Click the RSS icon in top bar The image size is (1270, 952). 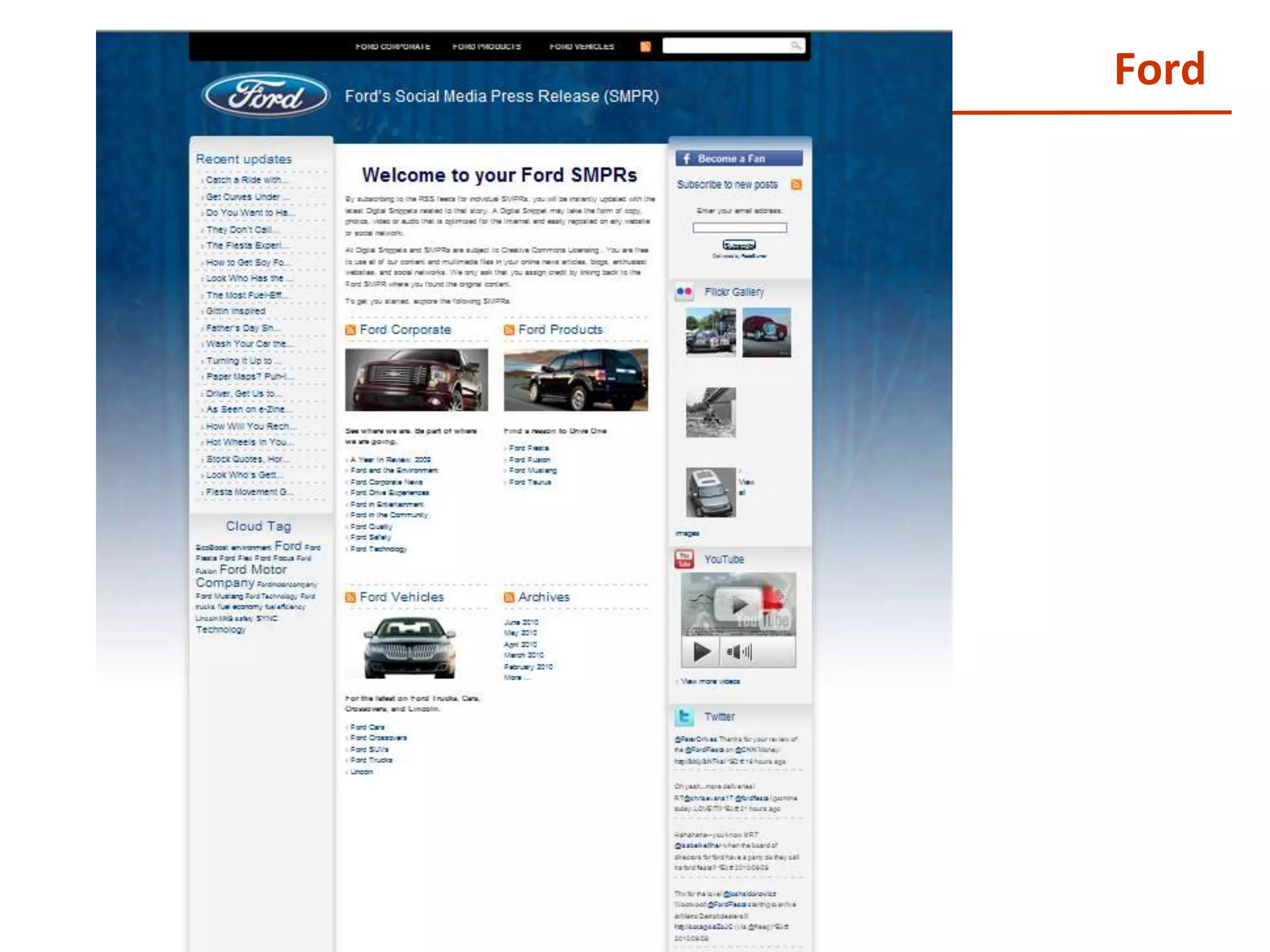(646, 46)
